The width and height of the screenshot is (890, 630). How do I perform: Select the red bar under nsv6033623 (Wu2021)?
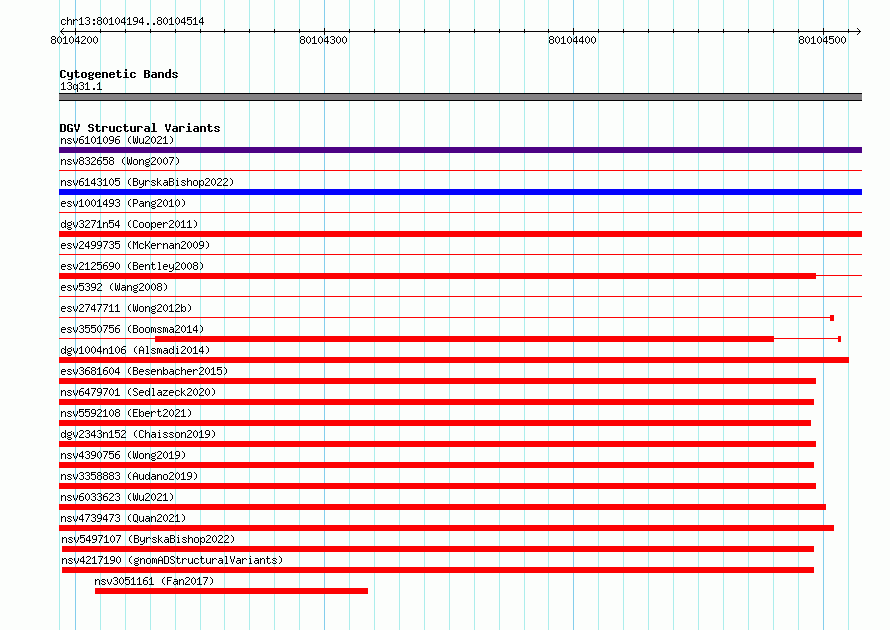pyautogui.click(x=443, y=507)
